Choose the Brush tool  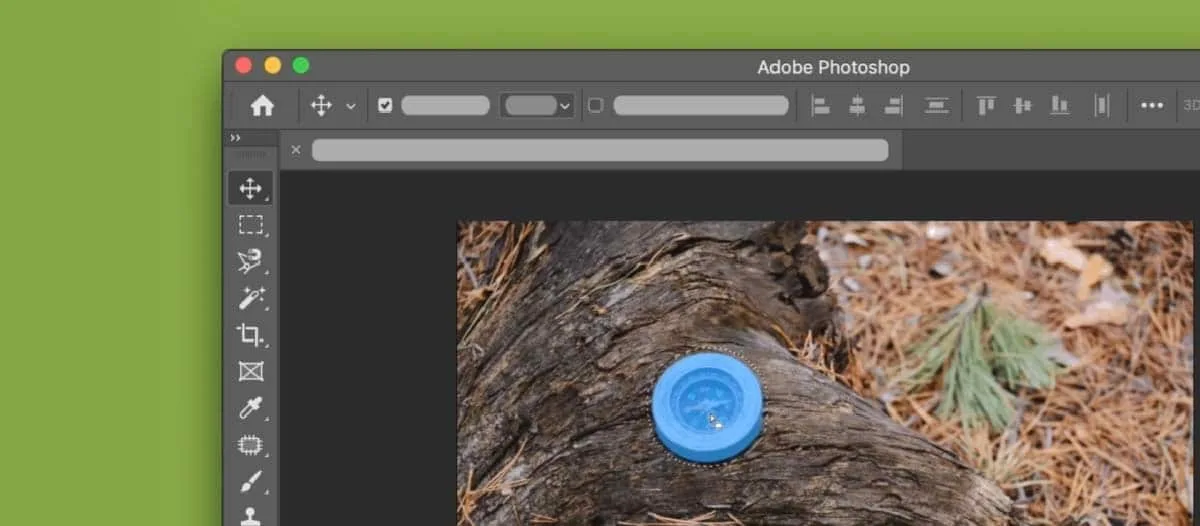coord(250,482)
